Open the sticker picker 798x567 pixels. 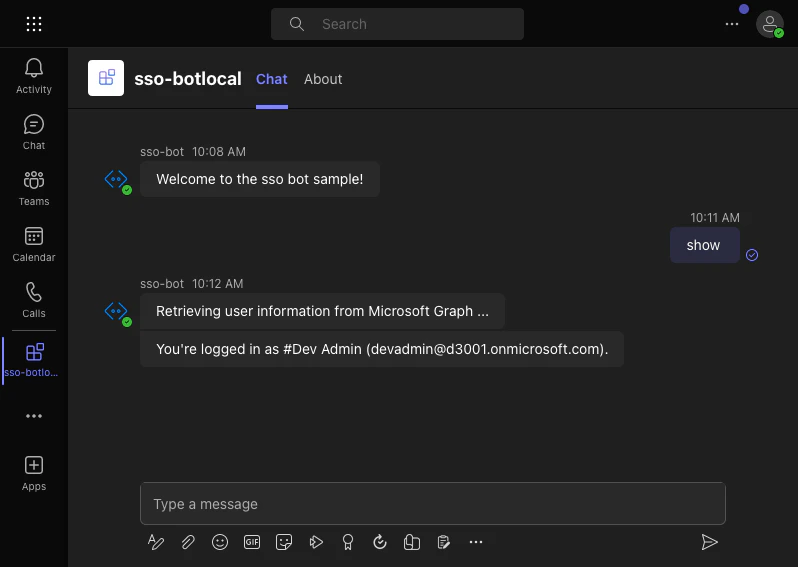click(x=284, y=542)
